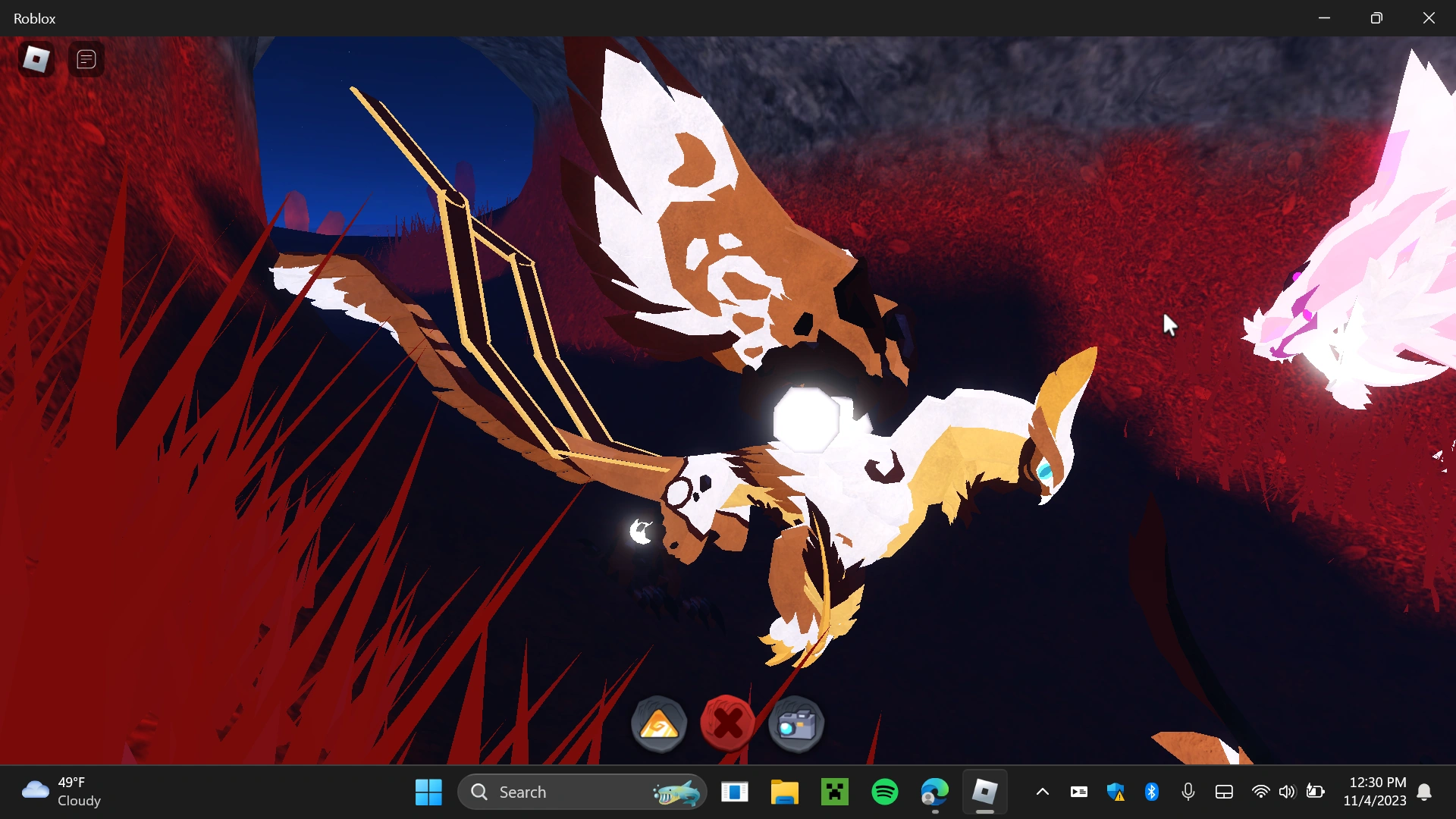Click the small glowing crescent moon icon
Screen dimensions: 1456x819
(642, 532)
